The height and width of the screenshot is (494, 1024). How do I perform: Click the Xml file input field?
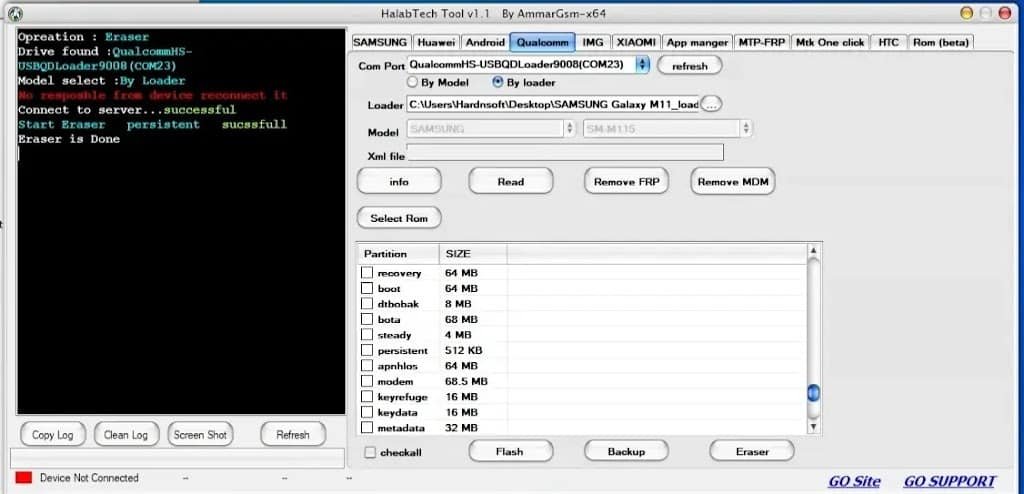(565, 152)
